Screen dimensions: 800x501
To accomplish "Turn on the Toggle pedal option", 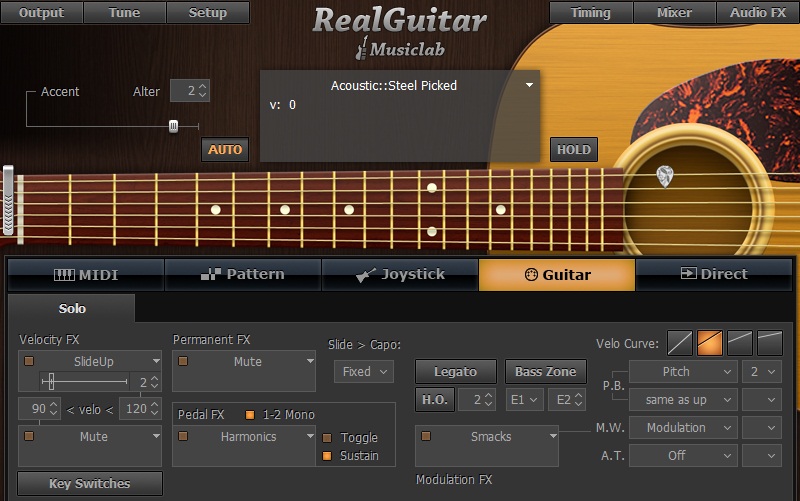I will click(x=327, y=438).
